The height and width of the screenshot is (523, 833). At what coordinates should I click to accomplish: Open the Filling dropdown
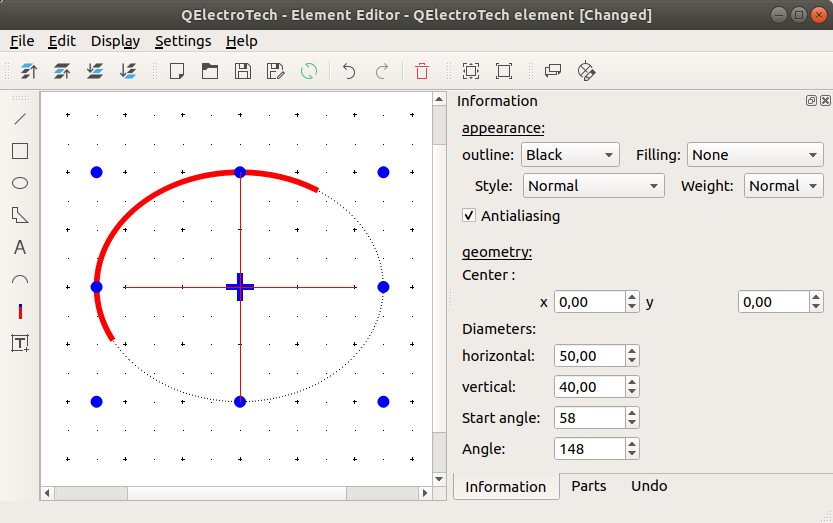point(755,155)
